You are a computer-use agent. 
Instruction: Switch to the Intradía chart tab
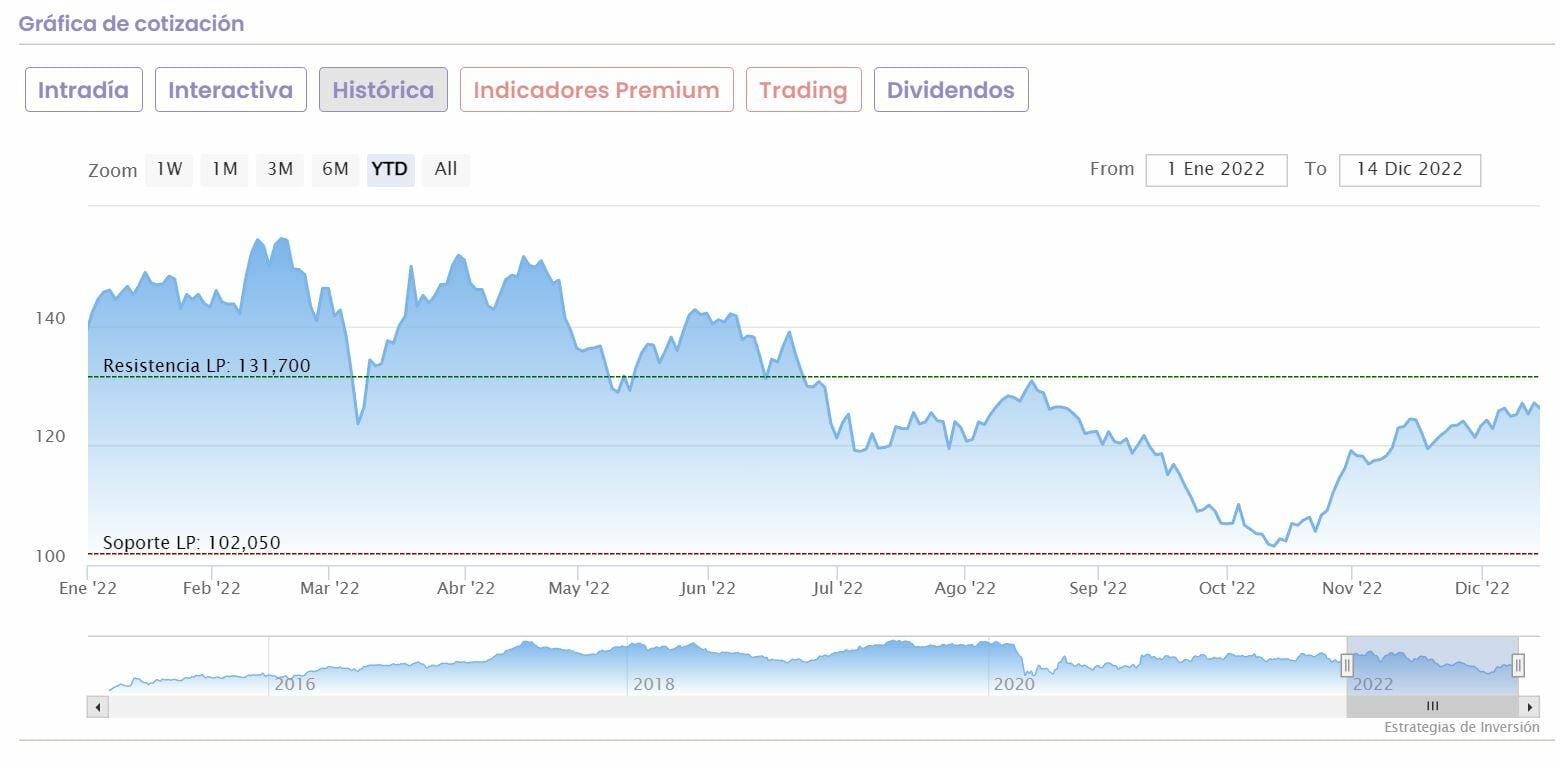point(84,90)
